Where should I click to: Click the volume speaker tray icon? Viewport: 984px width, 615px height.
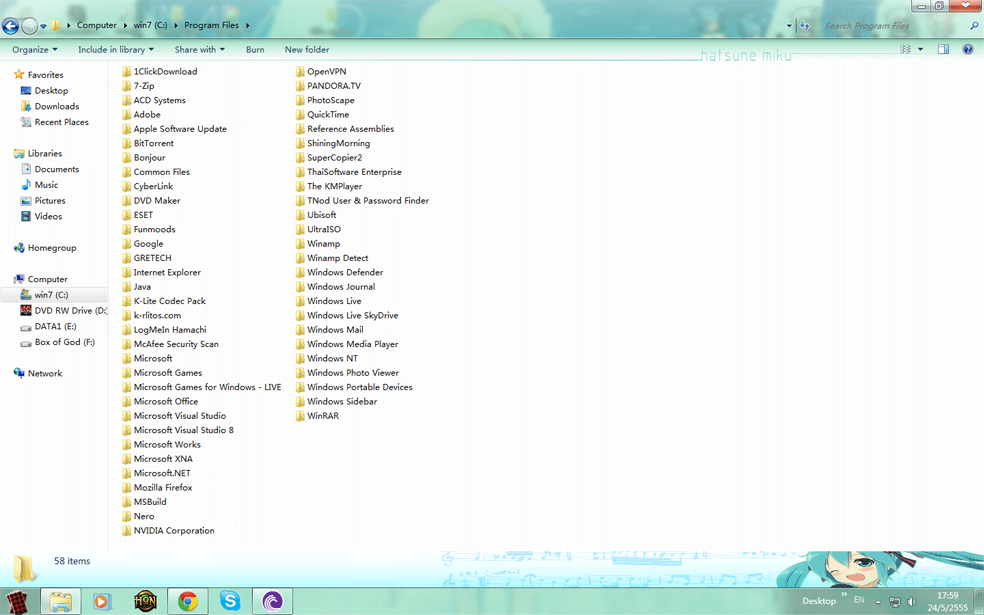click(x=910, y=602)
